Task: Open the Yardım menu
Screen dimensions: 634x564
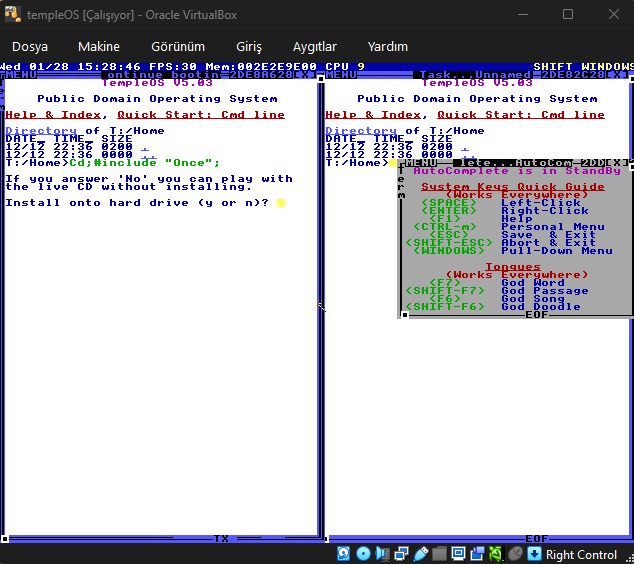Action: 387,46
